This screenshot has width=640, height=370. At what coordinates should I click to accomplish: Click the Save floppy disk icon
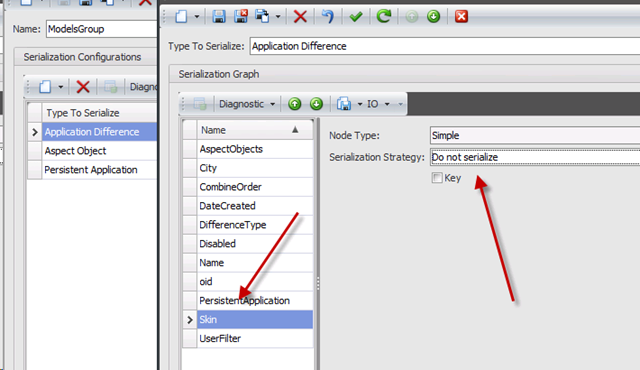219,17
